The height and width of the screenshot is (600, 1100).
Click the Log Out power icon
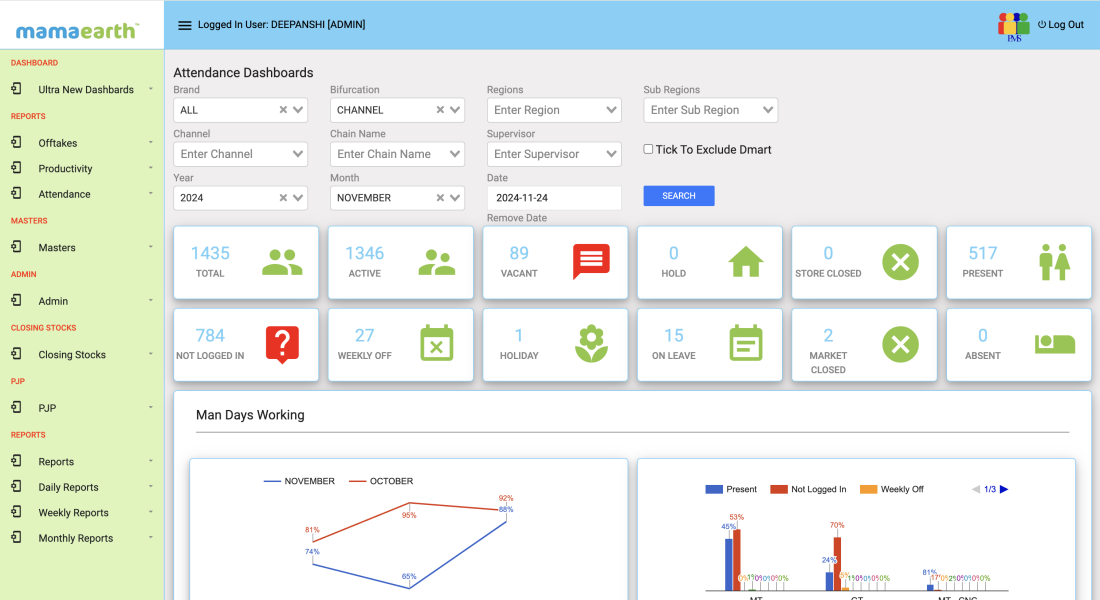[1042, 25]
